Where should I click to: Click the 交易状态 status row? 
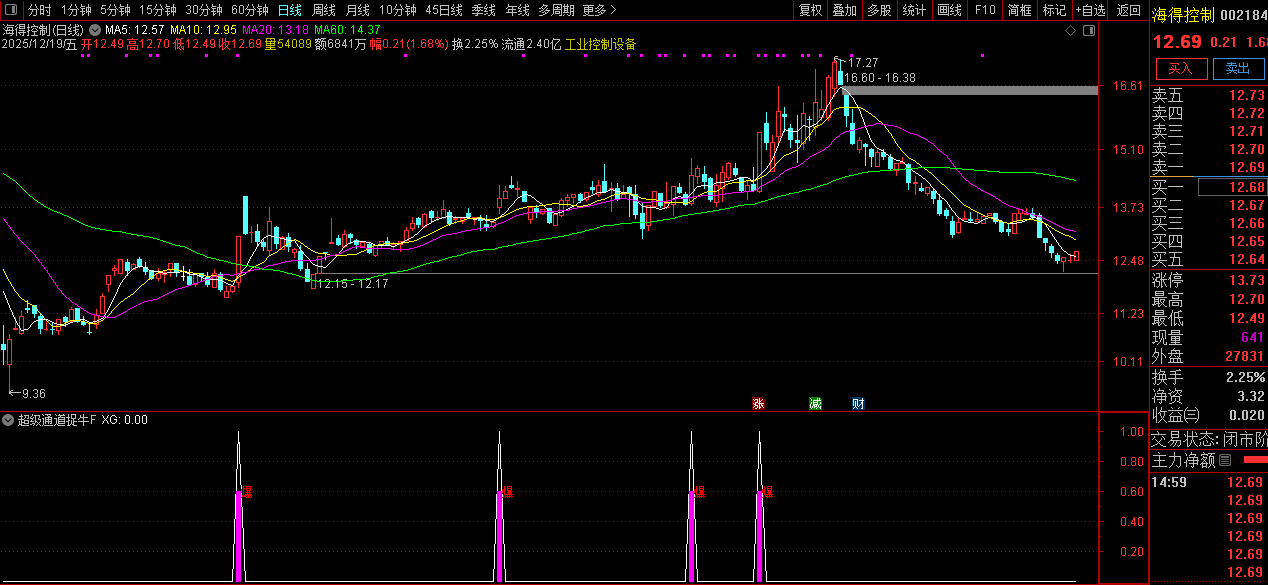tap(1208, 439)
